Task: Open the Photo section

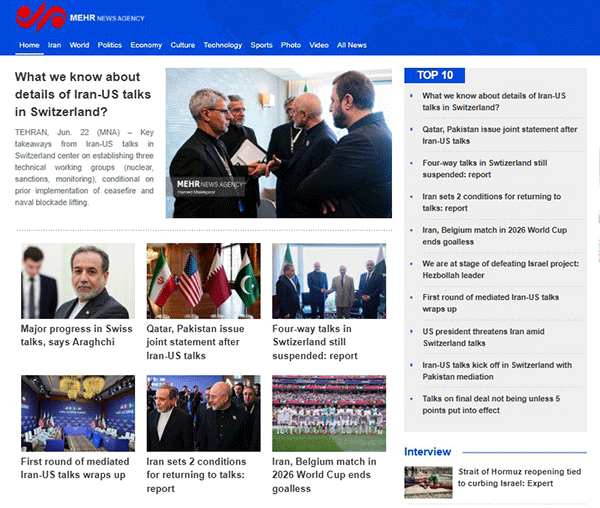Action: pos(291,45)
